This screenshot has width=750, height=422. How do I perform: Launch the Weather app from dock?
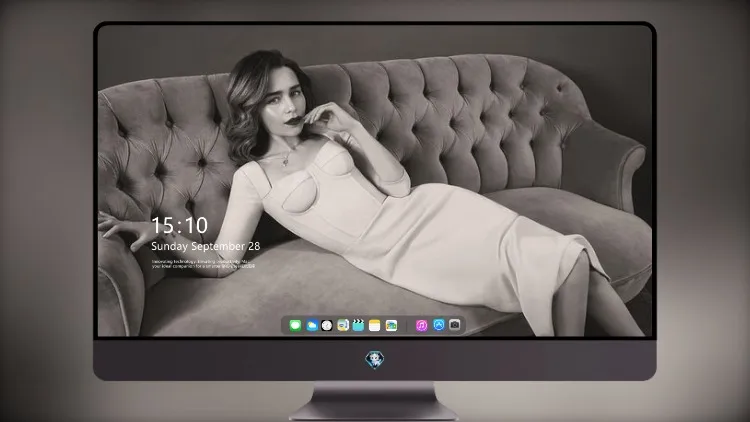click(312, 325)
